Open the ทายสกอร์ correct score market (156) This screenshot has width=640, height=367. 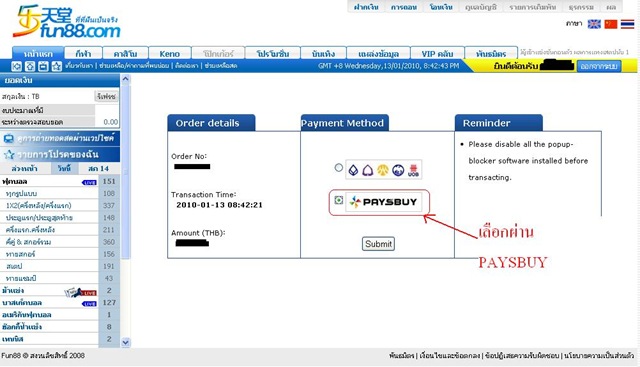coord(20,254)
